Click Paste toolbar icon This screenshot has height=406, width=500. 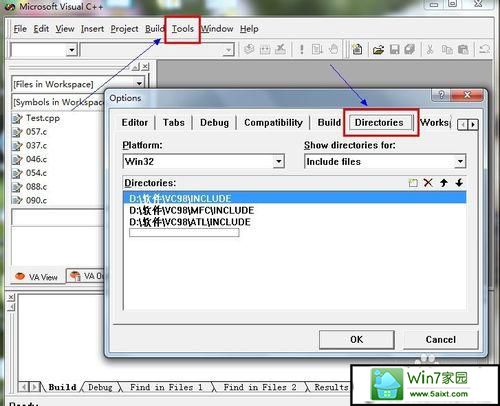[x=463, y=50]
